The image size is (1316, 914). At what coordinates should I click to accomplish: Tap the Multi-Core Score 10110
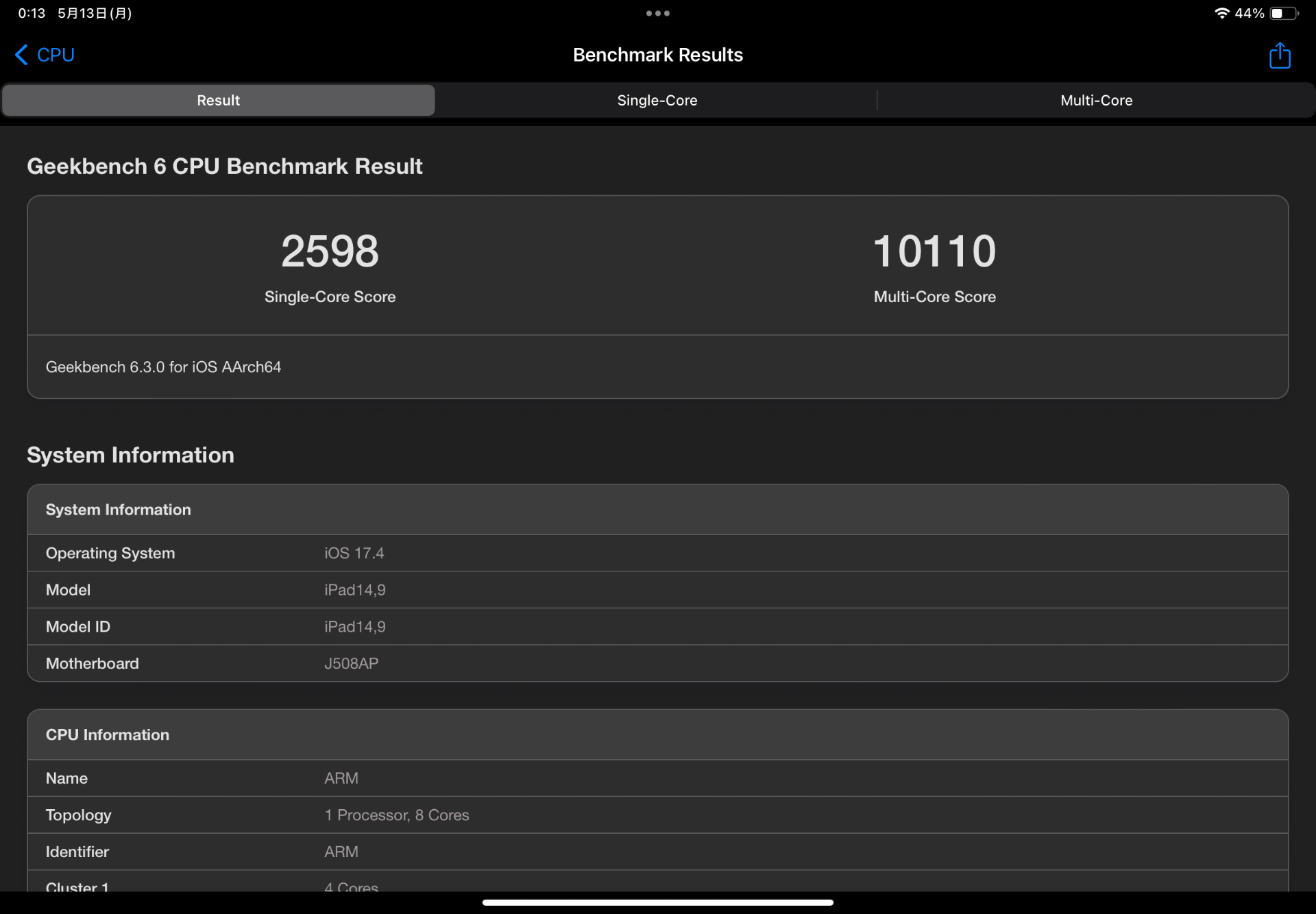pyautogui.click(x=934, y=250)
